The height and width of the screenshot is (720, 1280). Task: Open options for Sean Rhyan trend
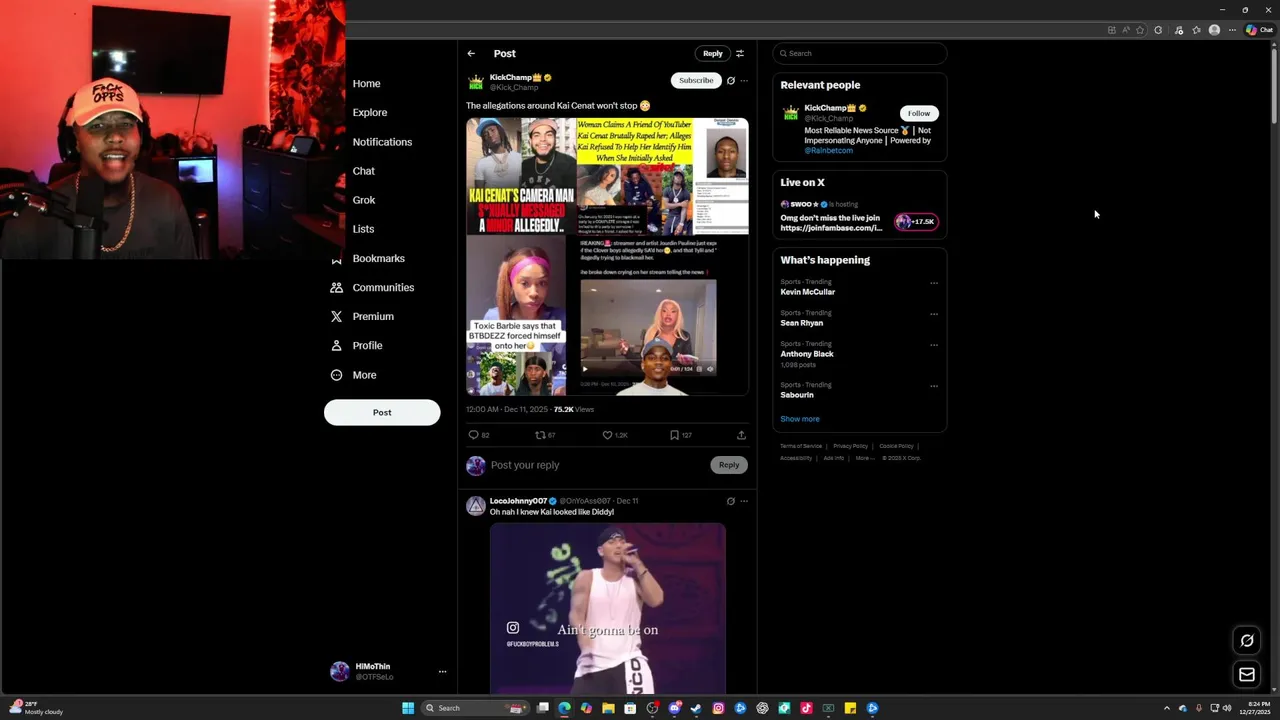click(934, 314)
